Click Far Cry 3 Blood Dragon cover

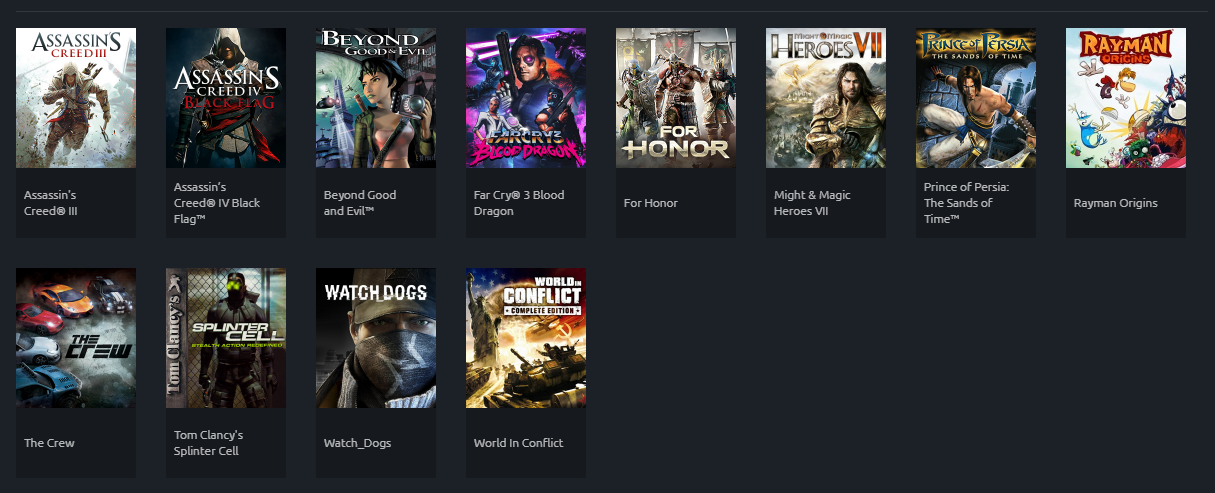[x=526, y=98]
